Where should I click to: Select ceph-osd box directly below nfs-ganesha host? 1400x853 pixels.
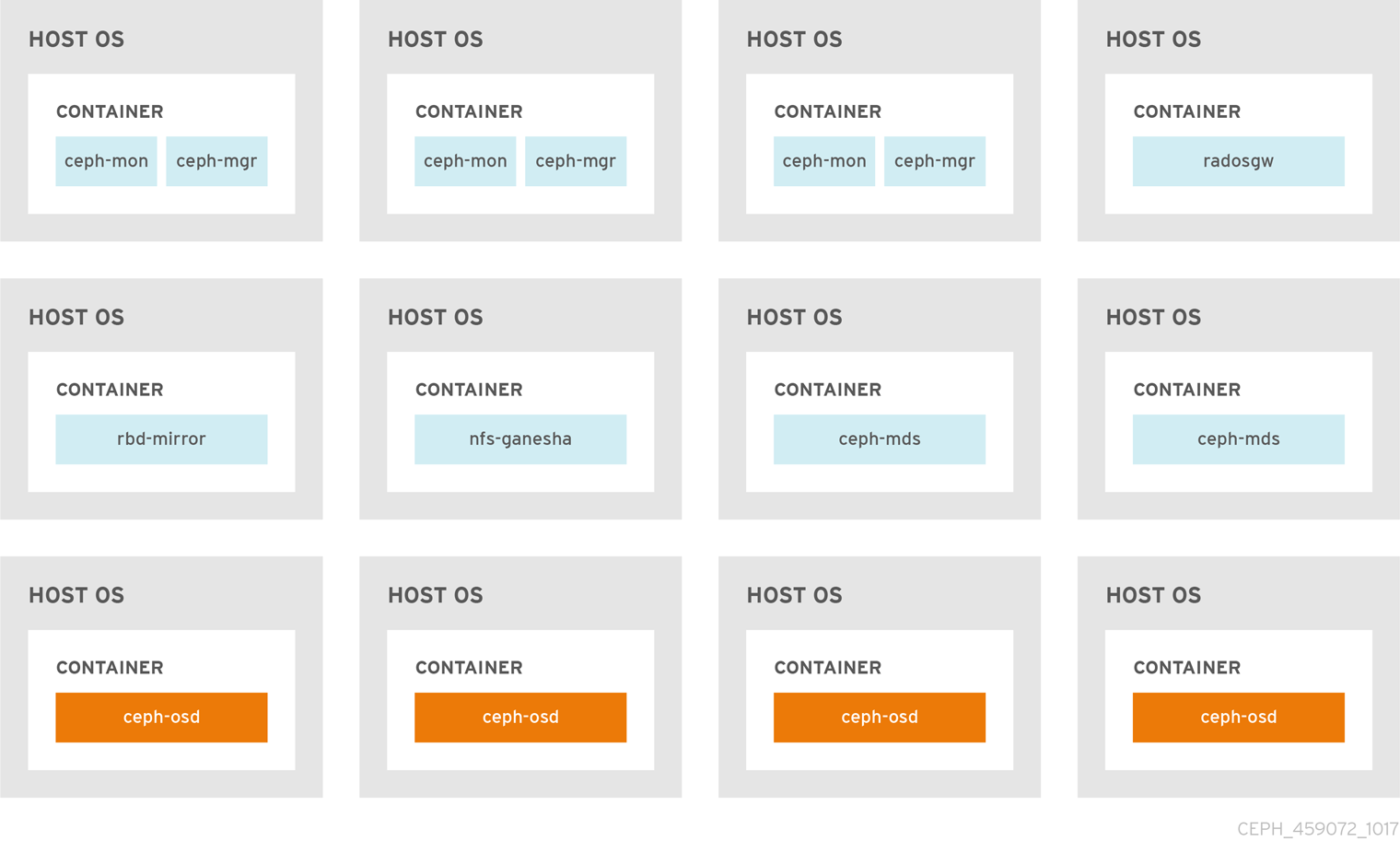tap(520, 718)
